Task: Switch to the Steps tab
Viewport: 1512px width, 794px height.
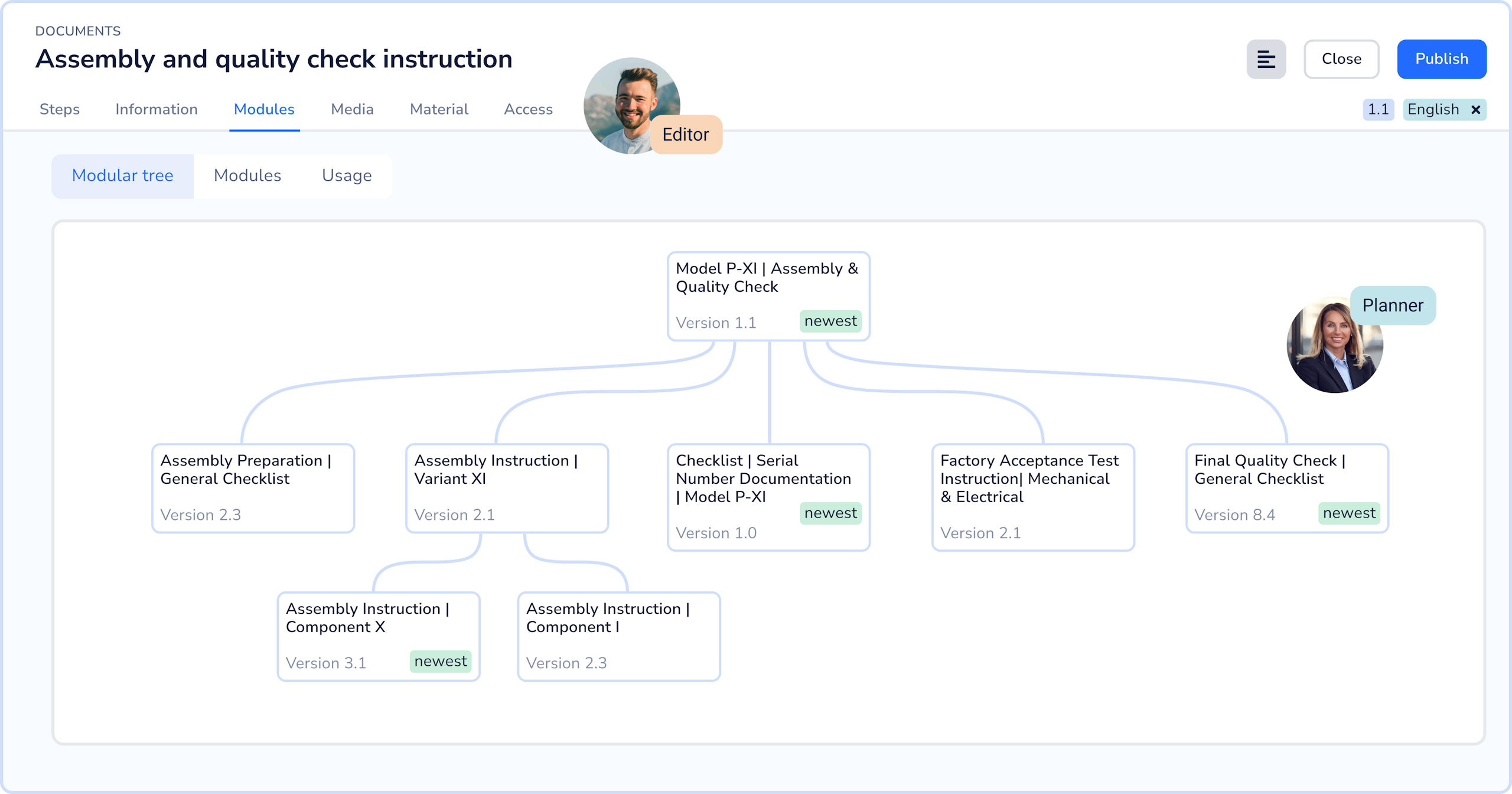Action: click(x=59, y=109)
